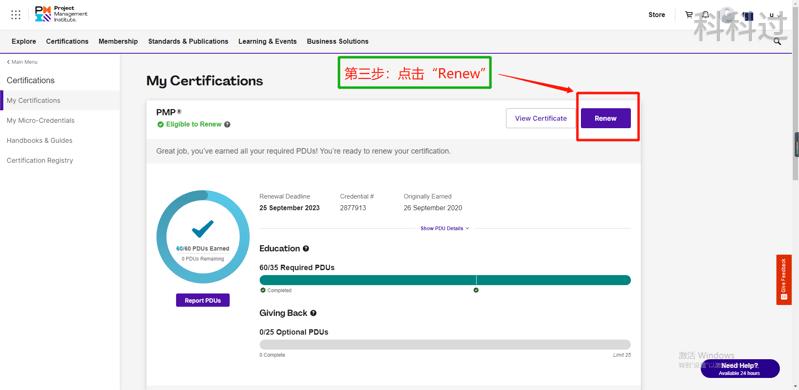Open the Certifications menu in top navigation
The height and width of the screenshot is (390, 799).
point(67,41)
